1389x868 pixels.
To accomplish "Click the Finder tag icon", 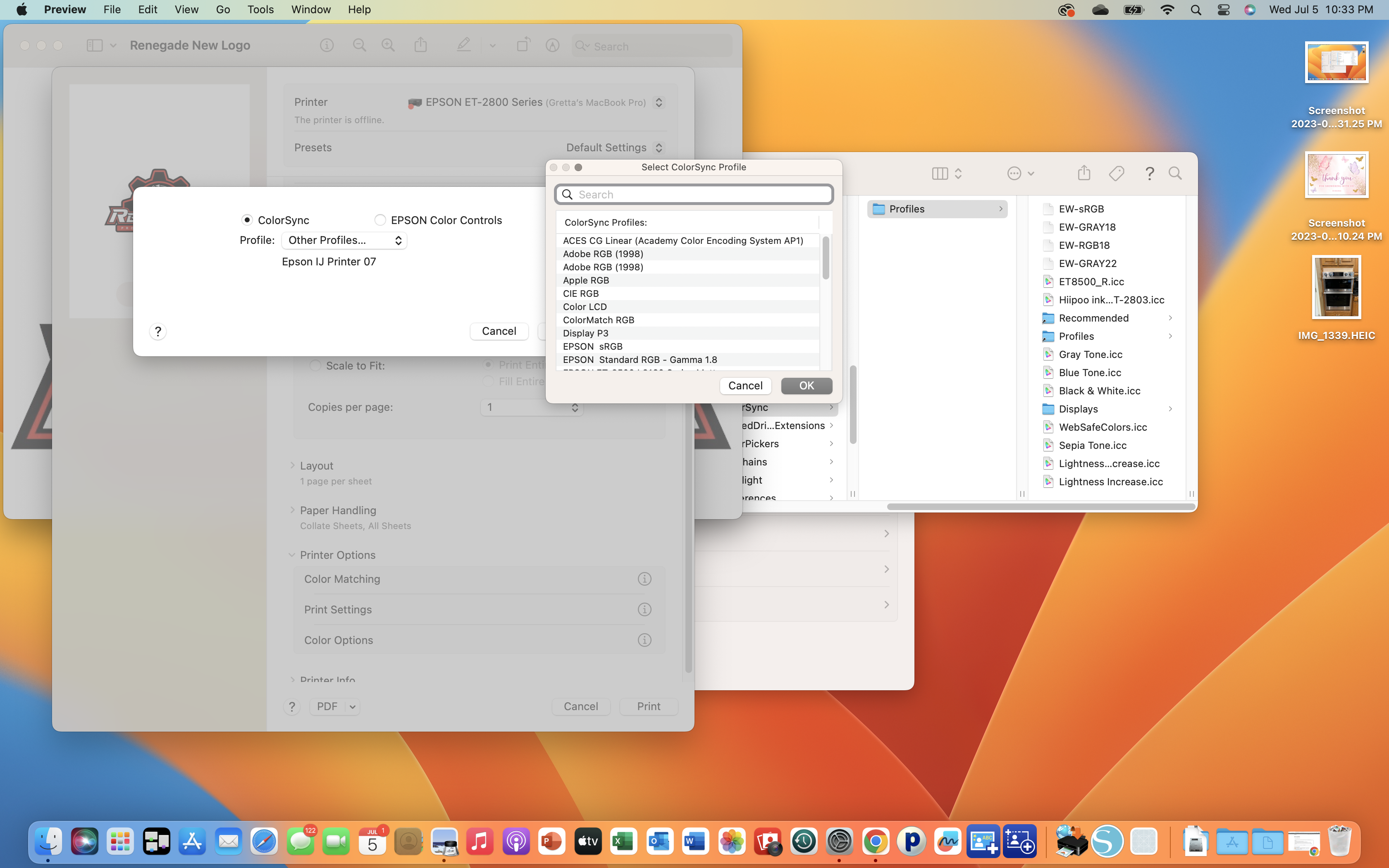I will pyautogui.click(x=1116, y=173).
